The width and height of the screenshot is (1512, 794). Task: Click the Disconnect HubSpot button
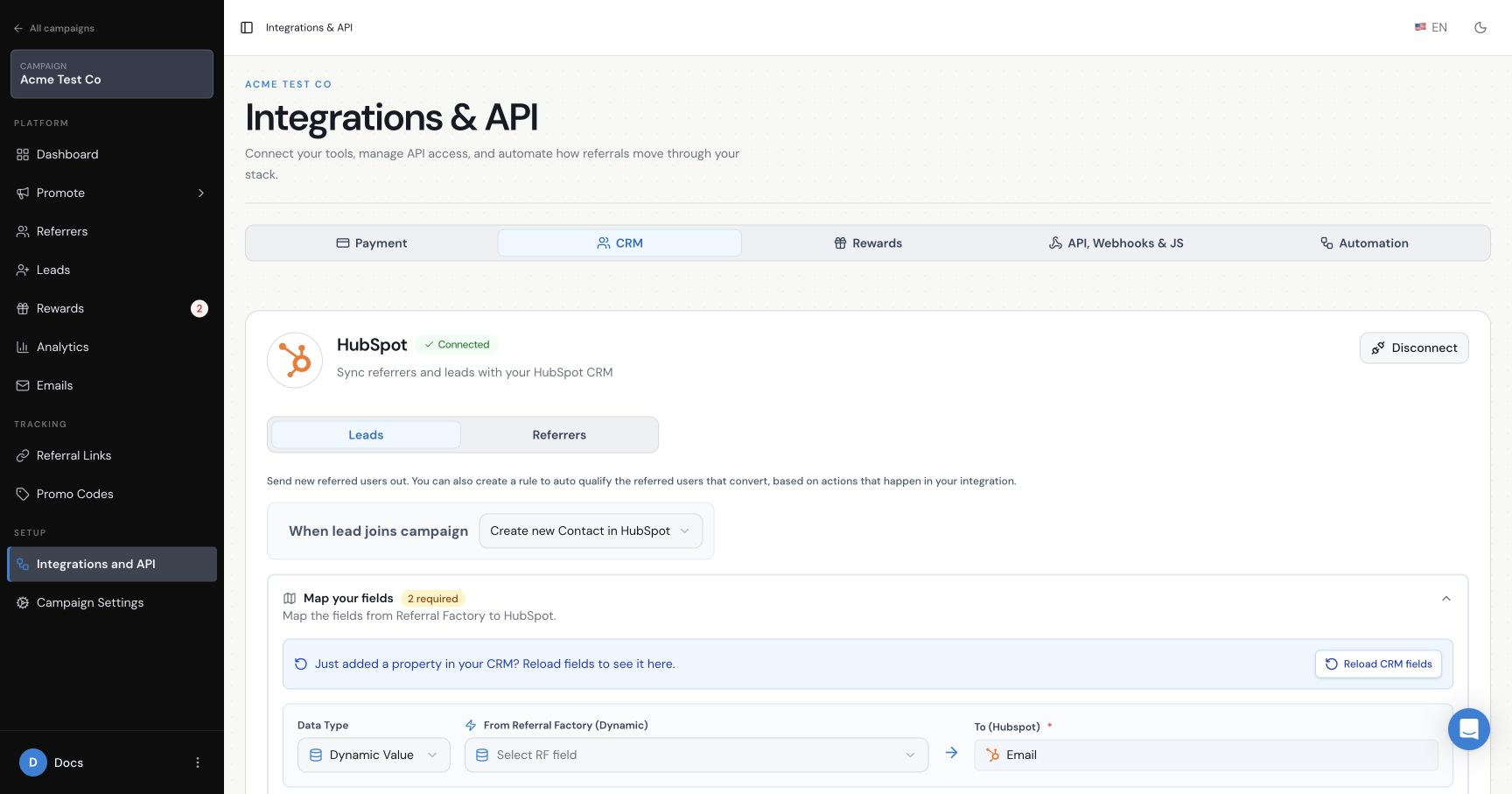tap(1414, 348)
